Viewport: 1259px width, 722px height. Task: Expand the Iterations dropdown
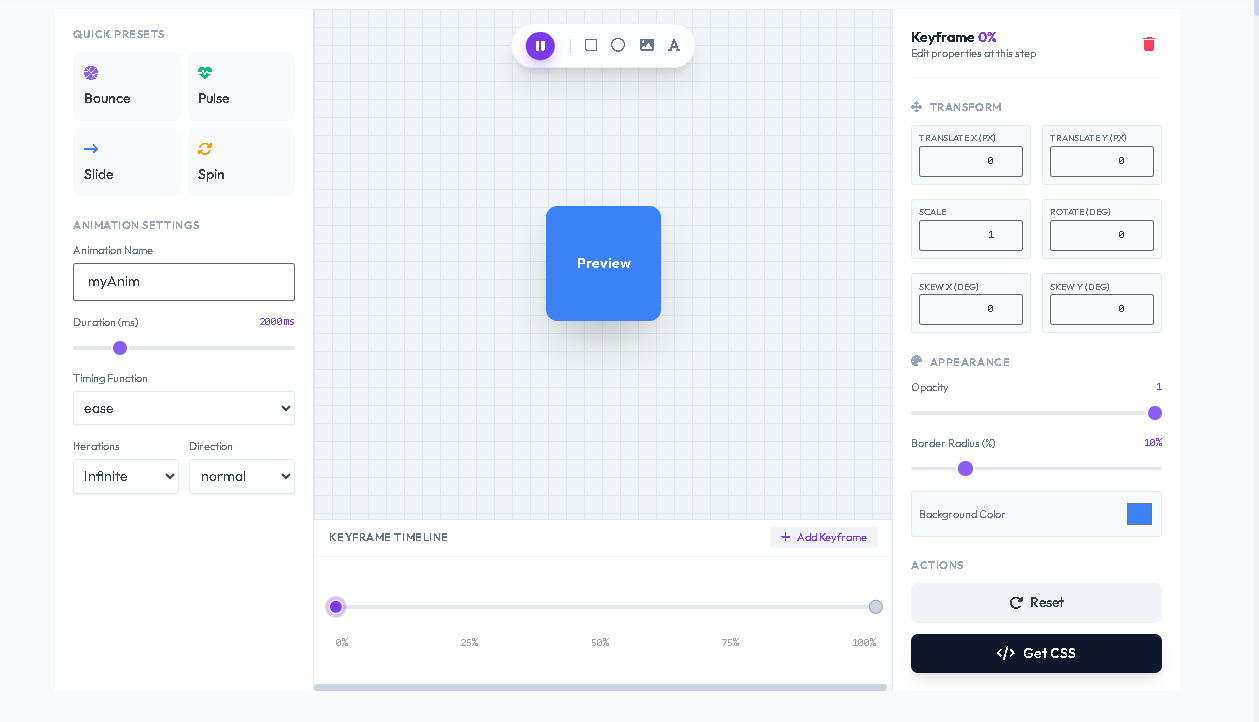(125, 476)
